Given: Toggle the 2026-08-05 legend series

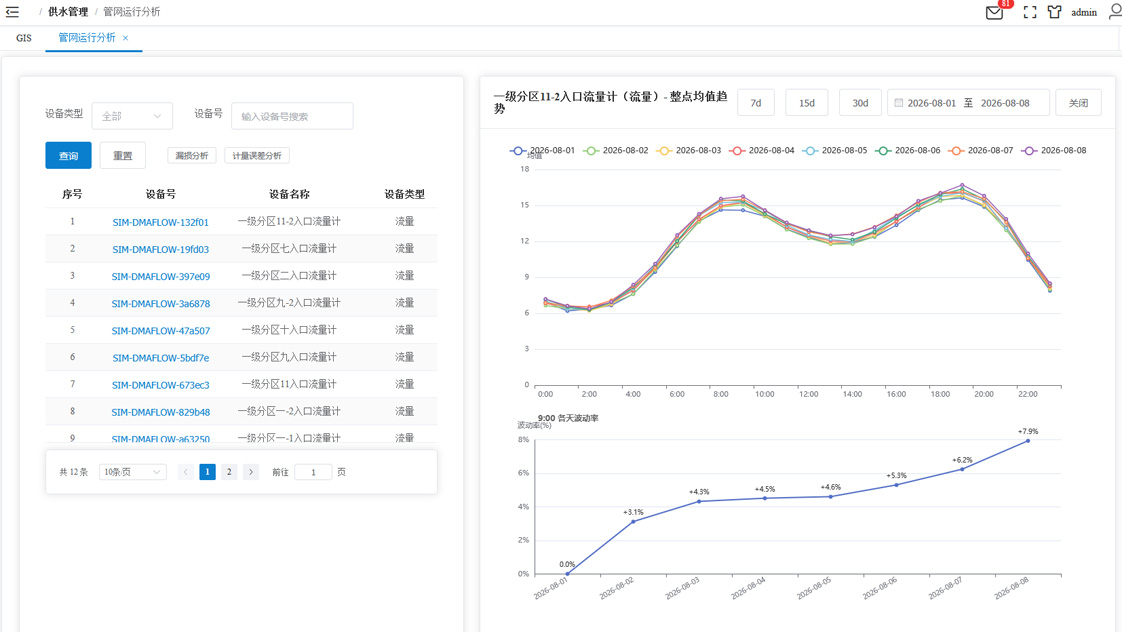Looking at the screenshot, I should [x=834, y=150].
